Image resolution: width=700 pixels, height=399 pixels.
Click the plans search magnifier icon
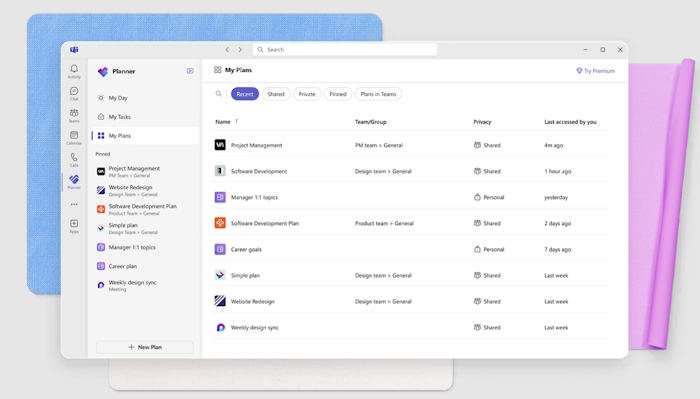(x=218, y=94)
